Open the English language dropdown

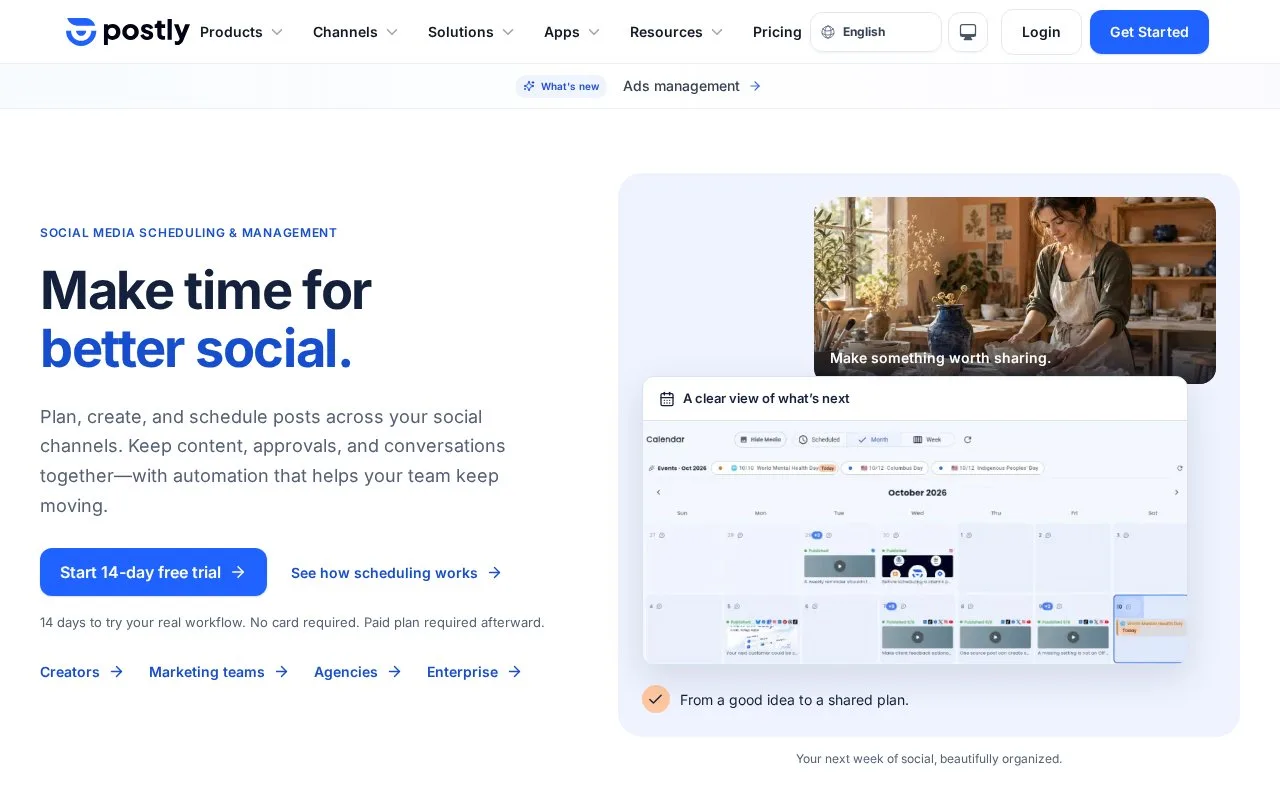(x=875, y=32)
